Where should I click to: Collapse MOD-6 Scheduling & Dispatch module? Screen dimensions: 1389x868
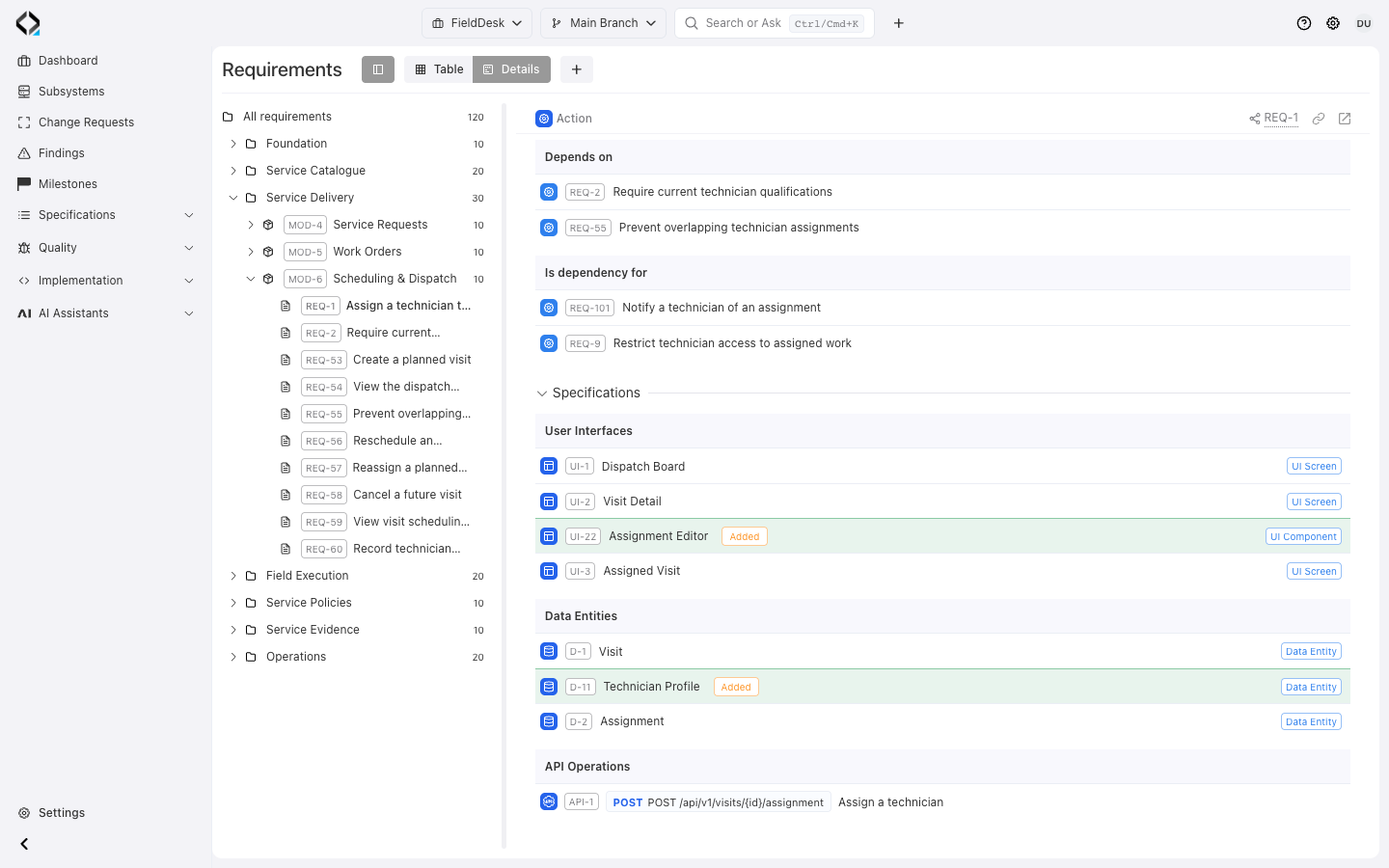[x=251, y=279]
